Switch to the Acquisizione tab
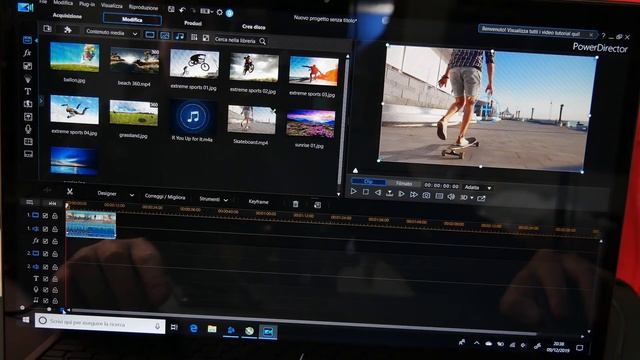The height and width of the screenshot is (360, 640). click(x=67, y=16)
